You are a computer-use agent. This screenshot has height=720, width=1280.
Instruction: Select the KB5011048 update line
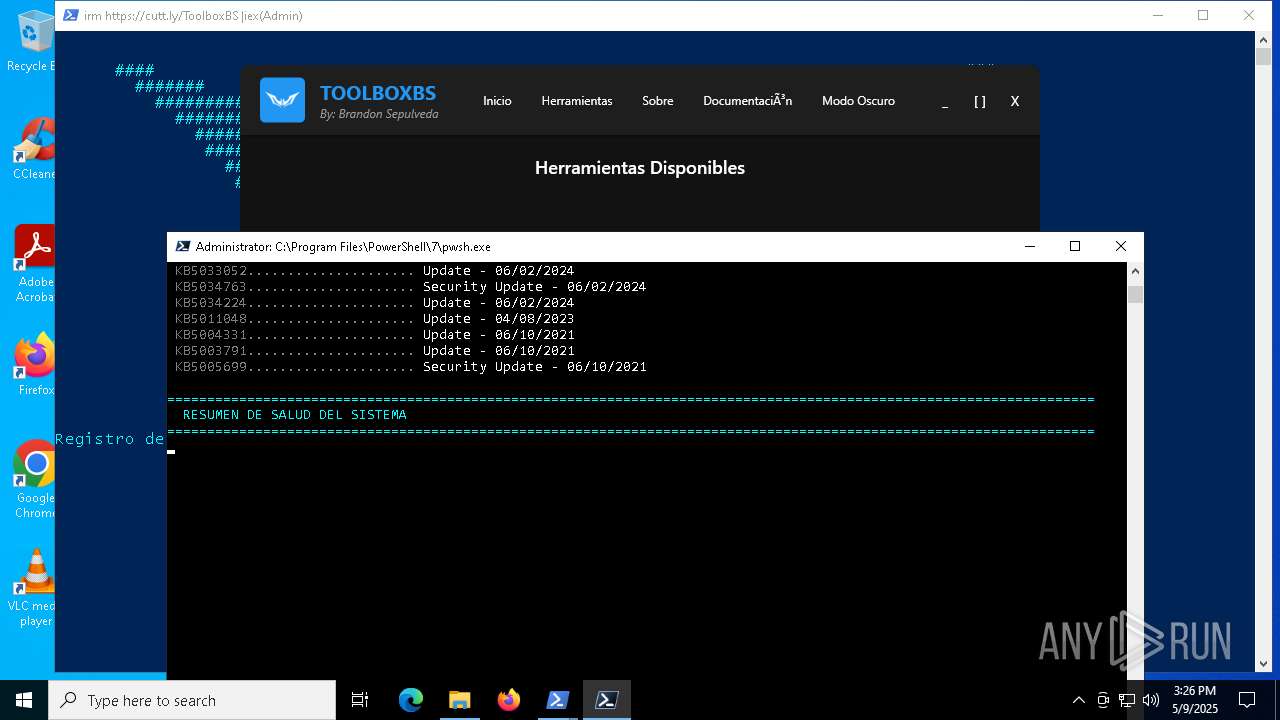click(374, 319)
